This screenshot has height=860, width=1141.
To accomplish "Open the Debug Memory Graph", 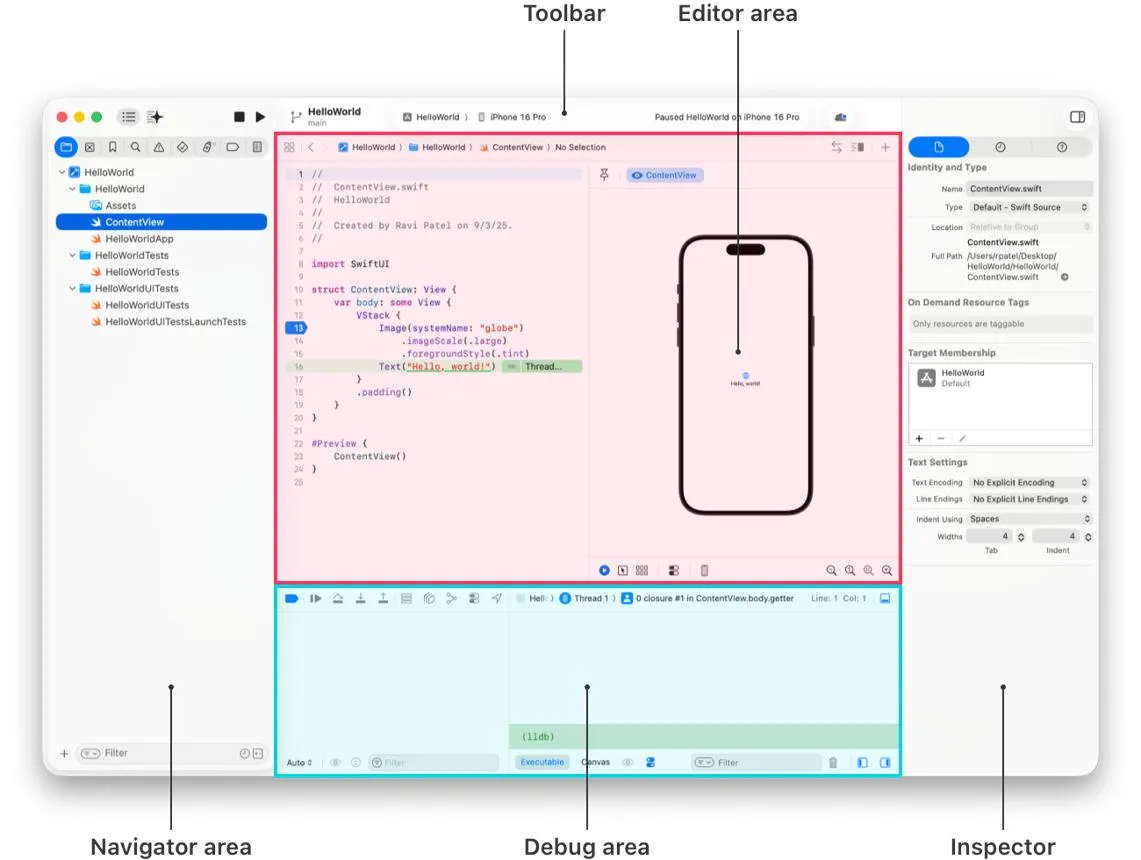I will (x=451, y=598).
